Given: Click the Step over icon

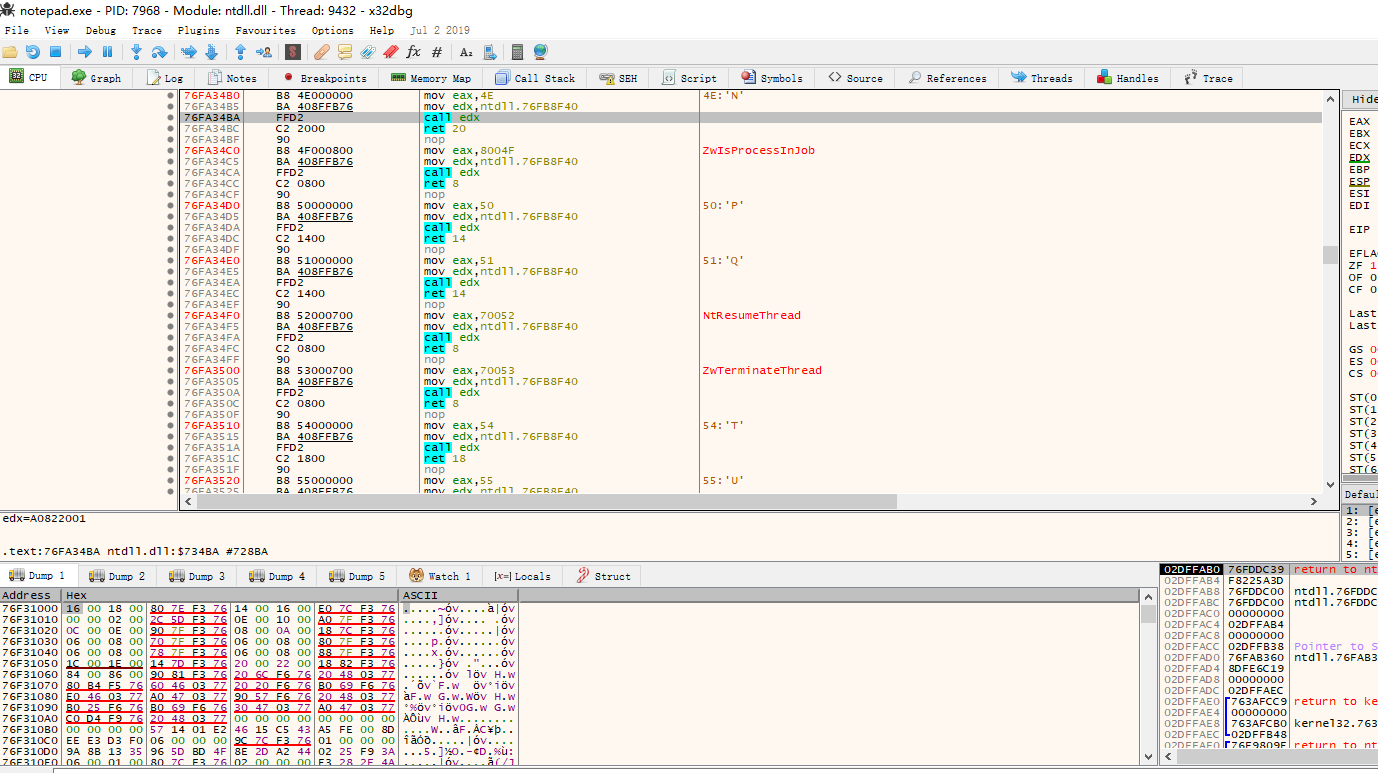Looking at the screenshot, I should click(161, 52).
